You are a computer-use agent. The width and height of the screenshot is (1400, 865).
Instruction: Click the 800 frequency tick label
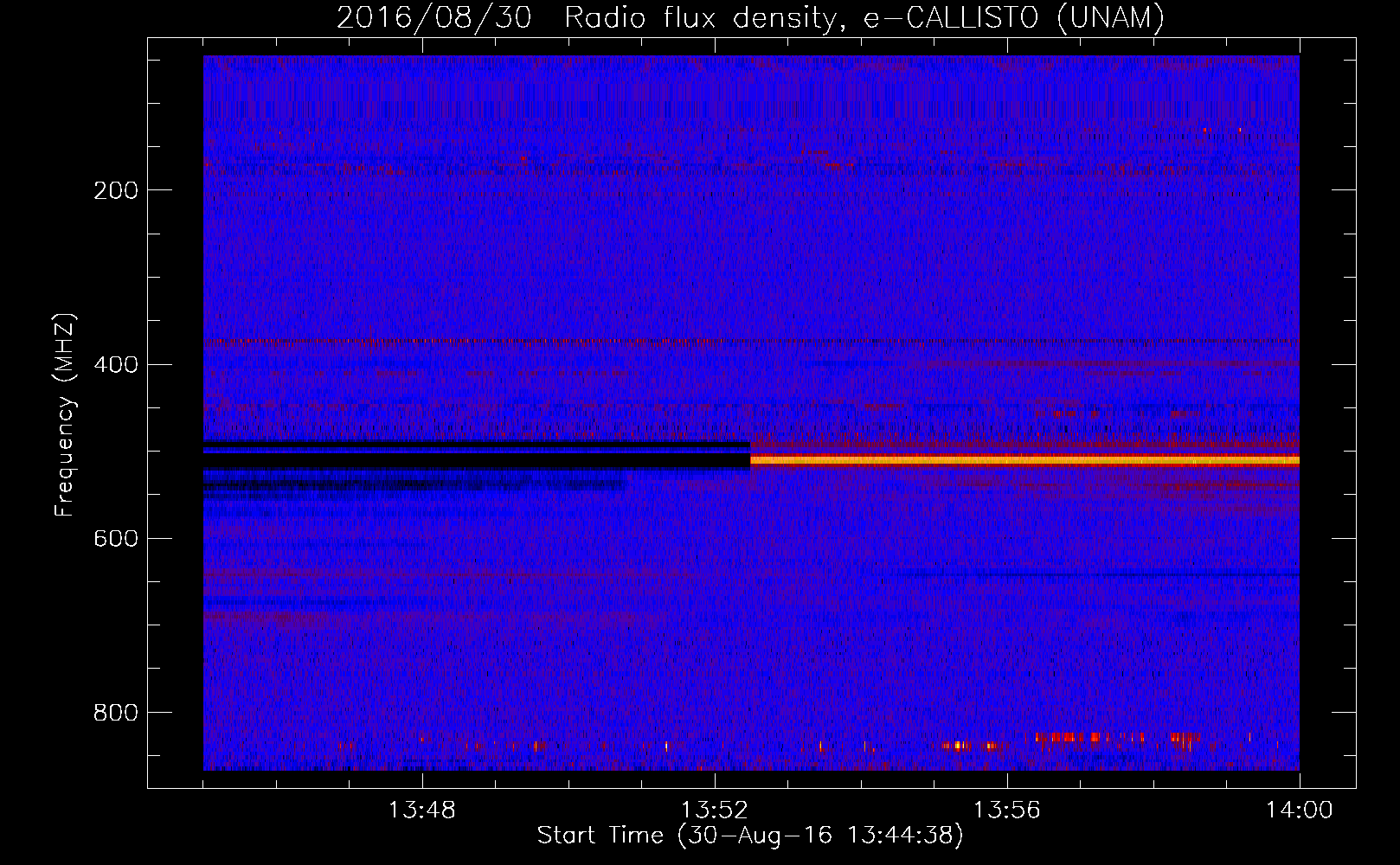(116, 713)
